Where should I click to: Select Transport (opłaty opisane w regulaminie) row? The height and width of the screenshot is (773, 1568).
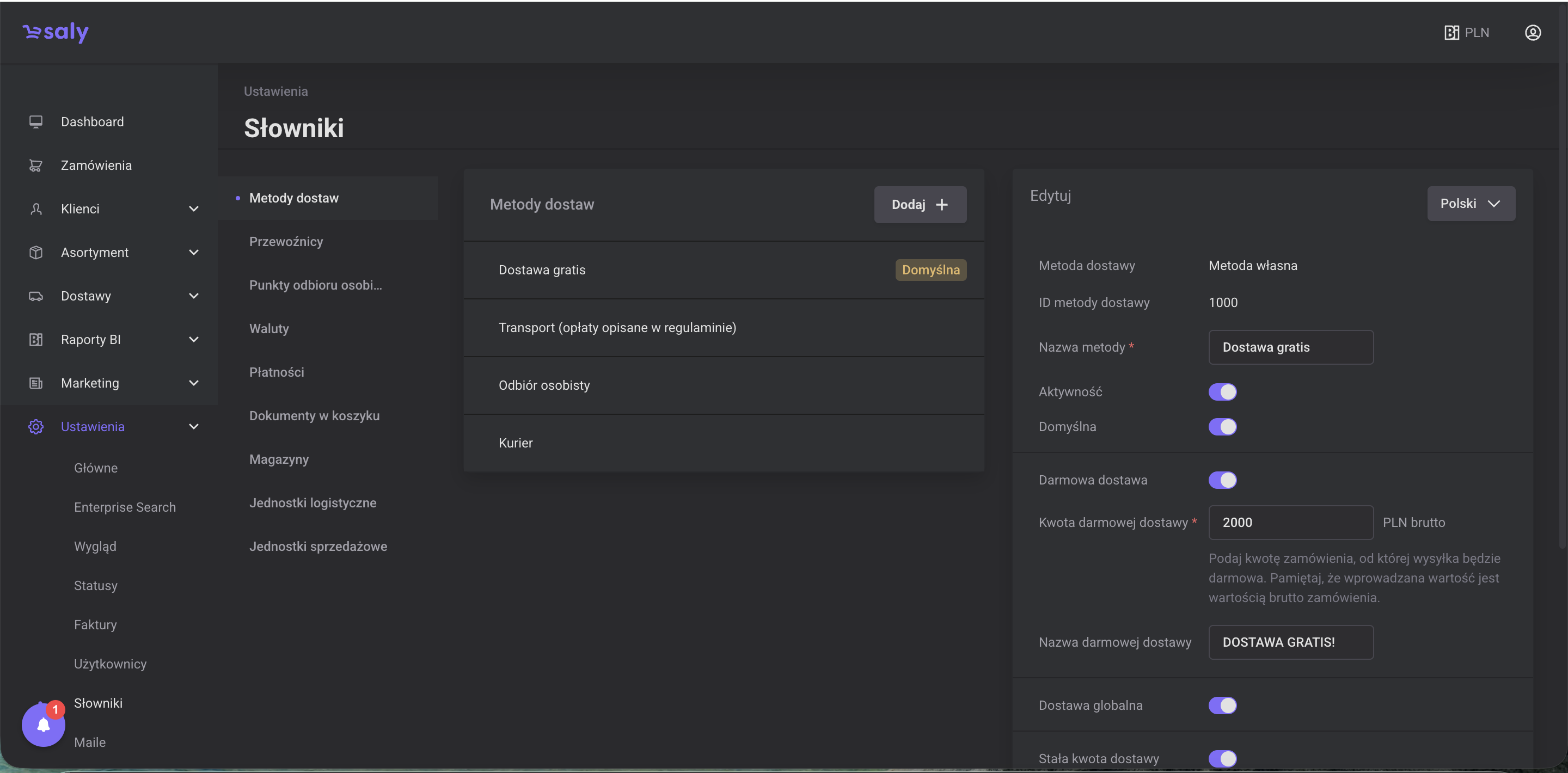pos(723,328)
